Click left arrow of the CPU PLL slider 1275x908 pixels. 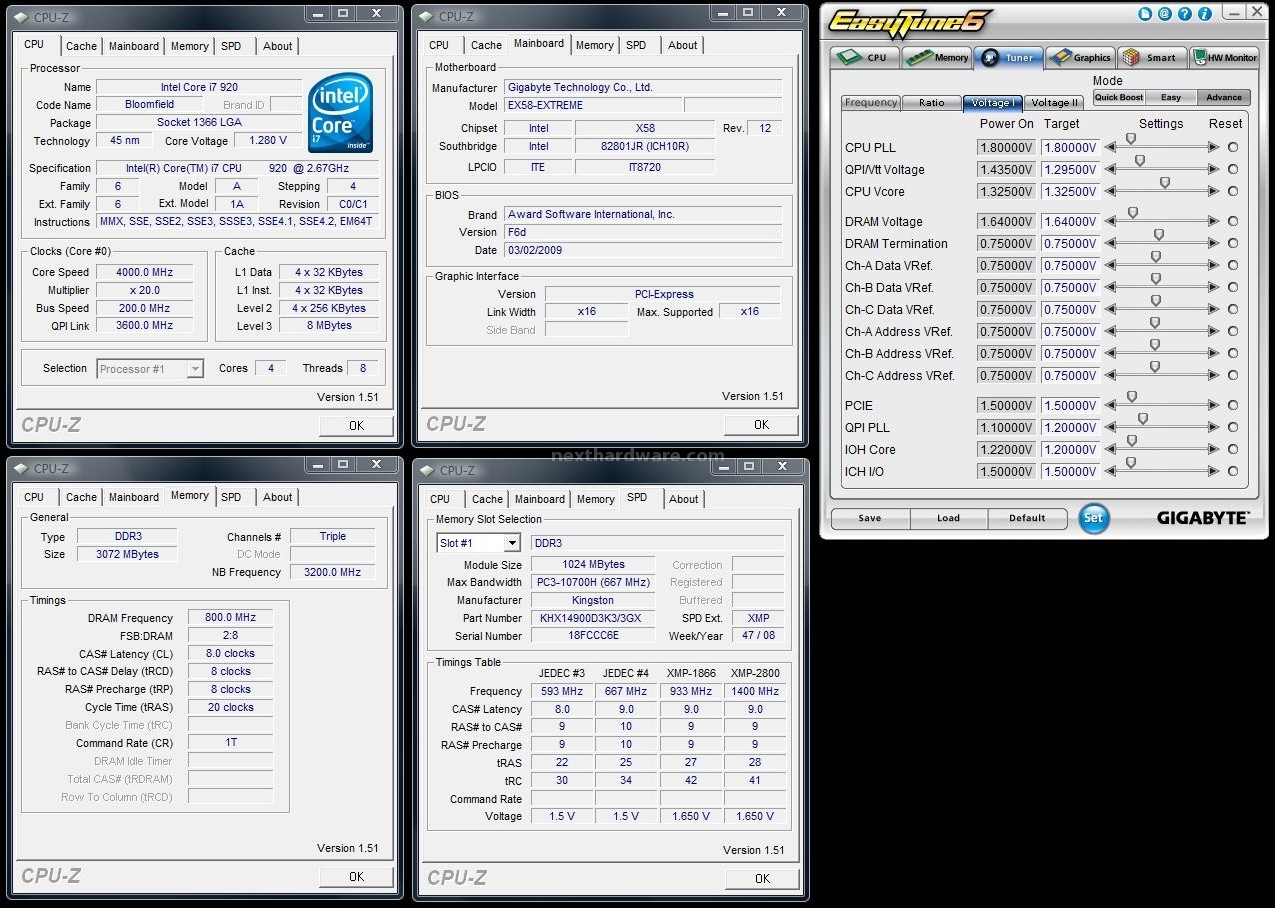click(x=1111, y=148)
